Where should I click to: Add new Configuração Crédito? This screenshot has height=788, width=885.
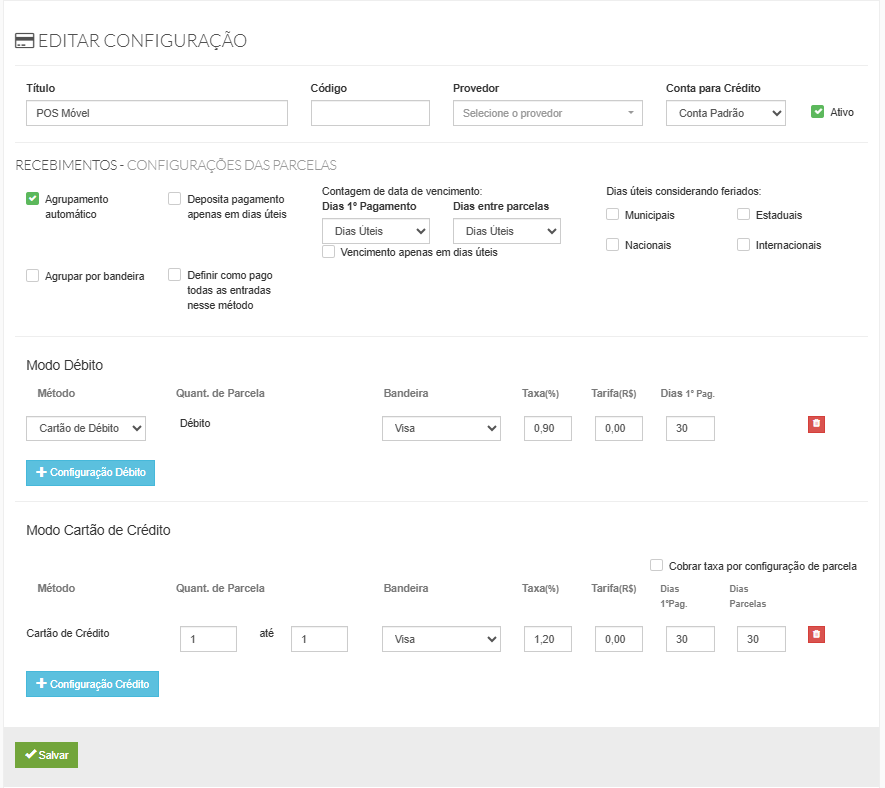click(x=92, y=684)
